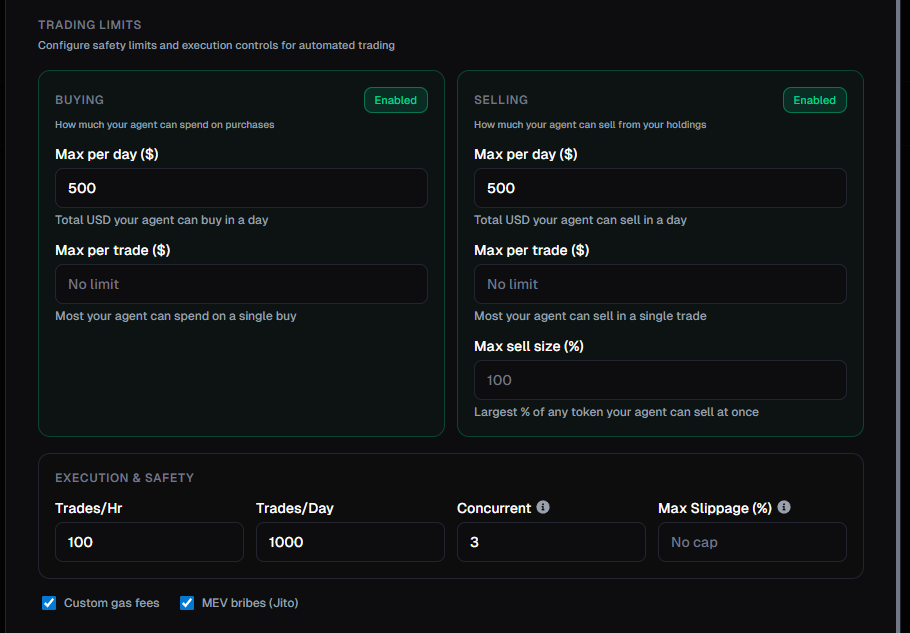910x633 pixels.
Task: Click the BUYING section header
Action: point(77,100)
